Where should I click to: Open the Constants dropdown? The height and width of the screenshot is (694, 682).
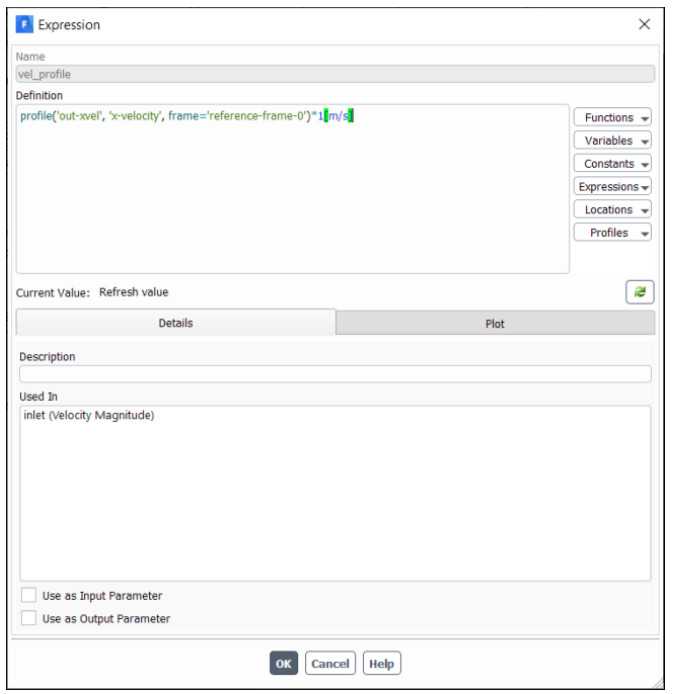click(613, 163)
